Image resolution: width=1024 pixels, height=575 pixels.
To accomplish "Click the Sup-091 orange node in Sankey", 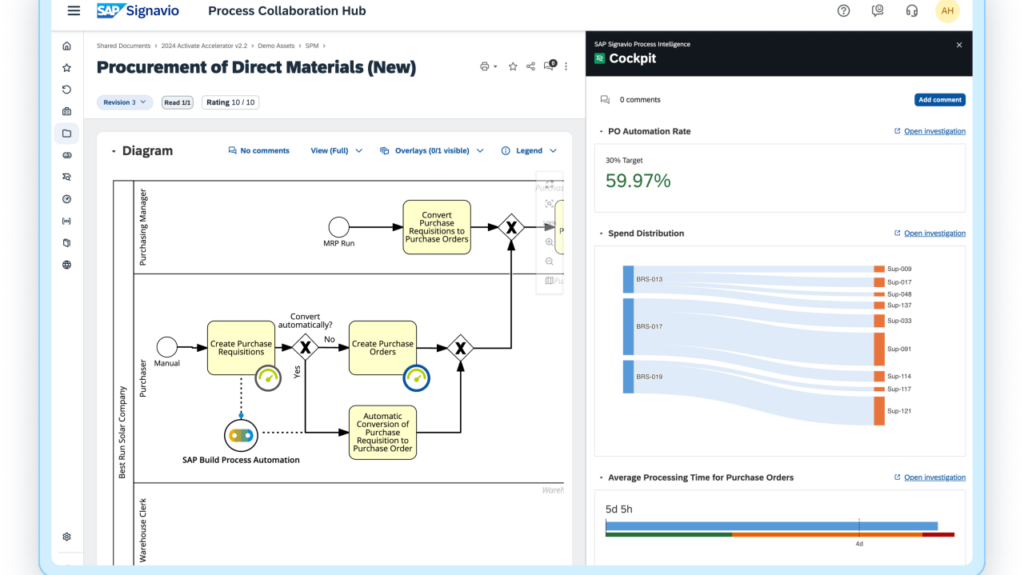I will tap(879, 349).
